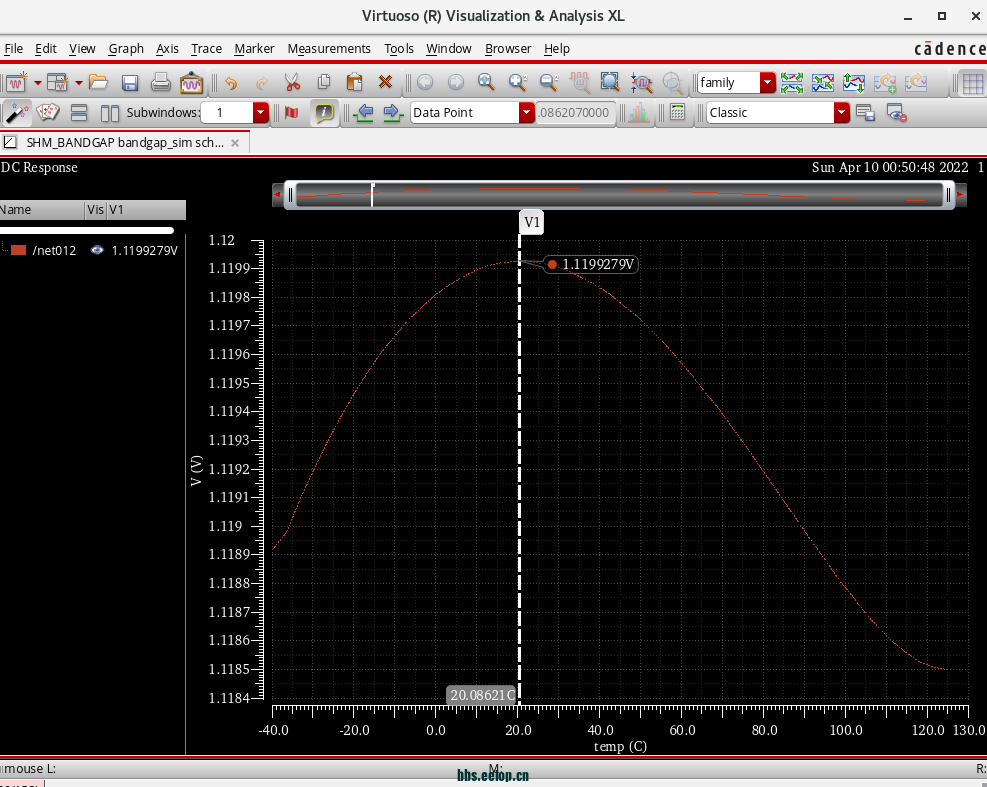The width and height of the screenshot is (987, 787).
Task: Click the /net012 red color swatch
Action: (x=18, y=251)
